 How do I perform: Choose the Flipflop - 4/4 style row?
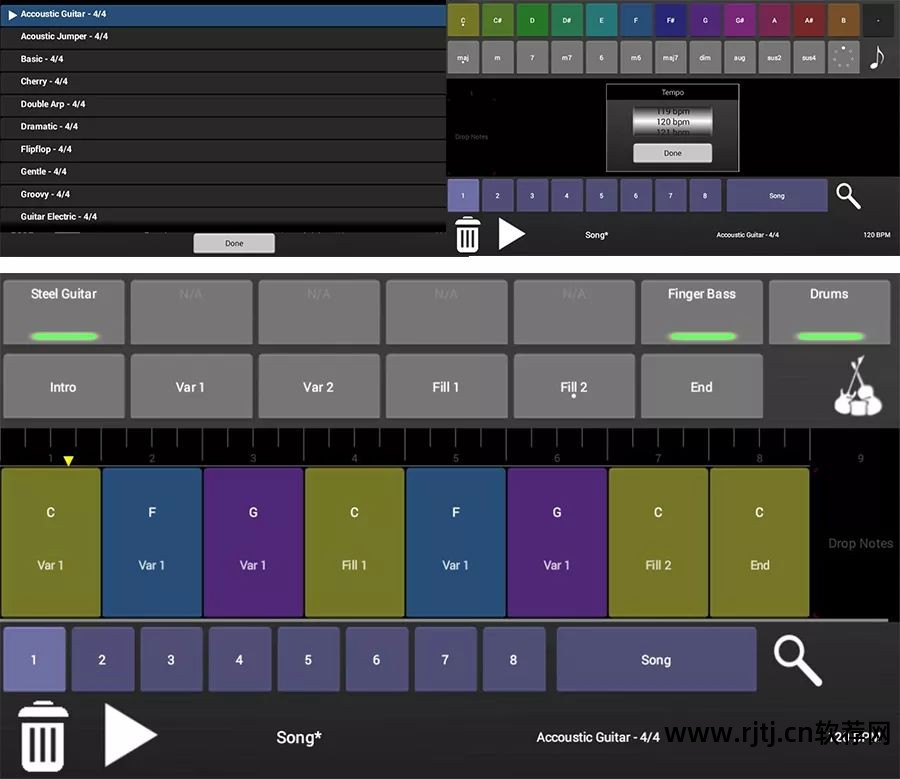[223, 150]
